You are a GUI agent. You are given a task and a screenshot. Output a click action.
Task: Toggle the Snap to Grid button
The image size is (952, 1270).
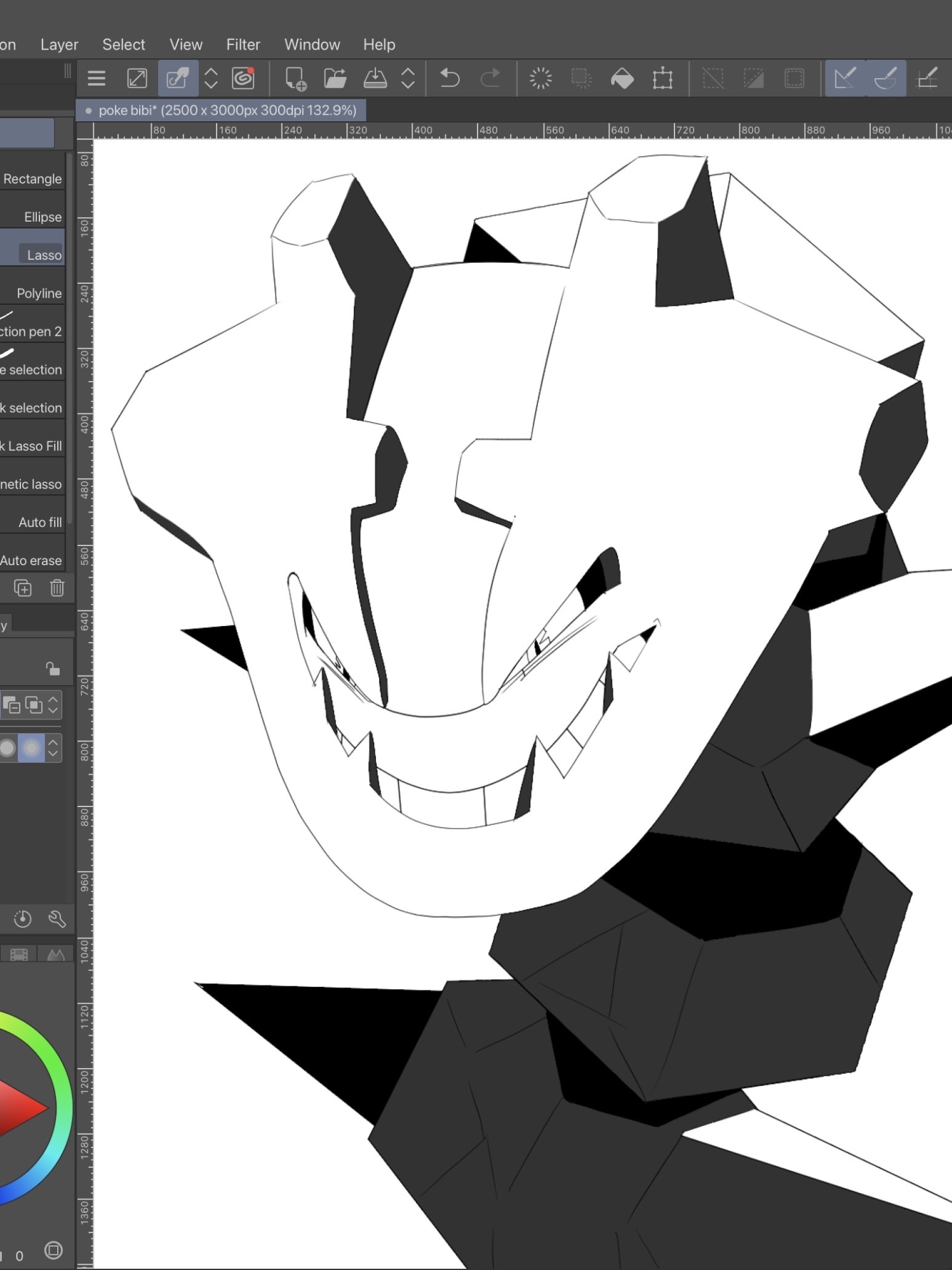point(927,79)
